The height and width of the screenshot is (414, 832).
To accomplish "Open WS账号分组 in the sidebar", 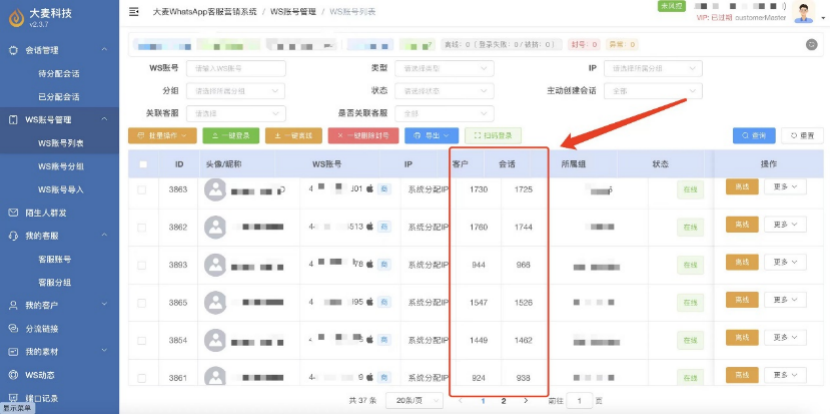I will coord(60,166).
